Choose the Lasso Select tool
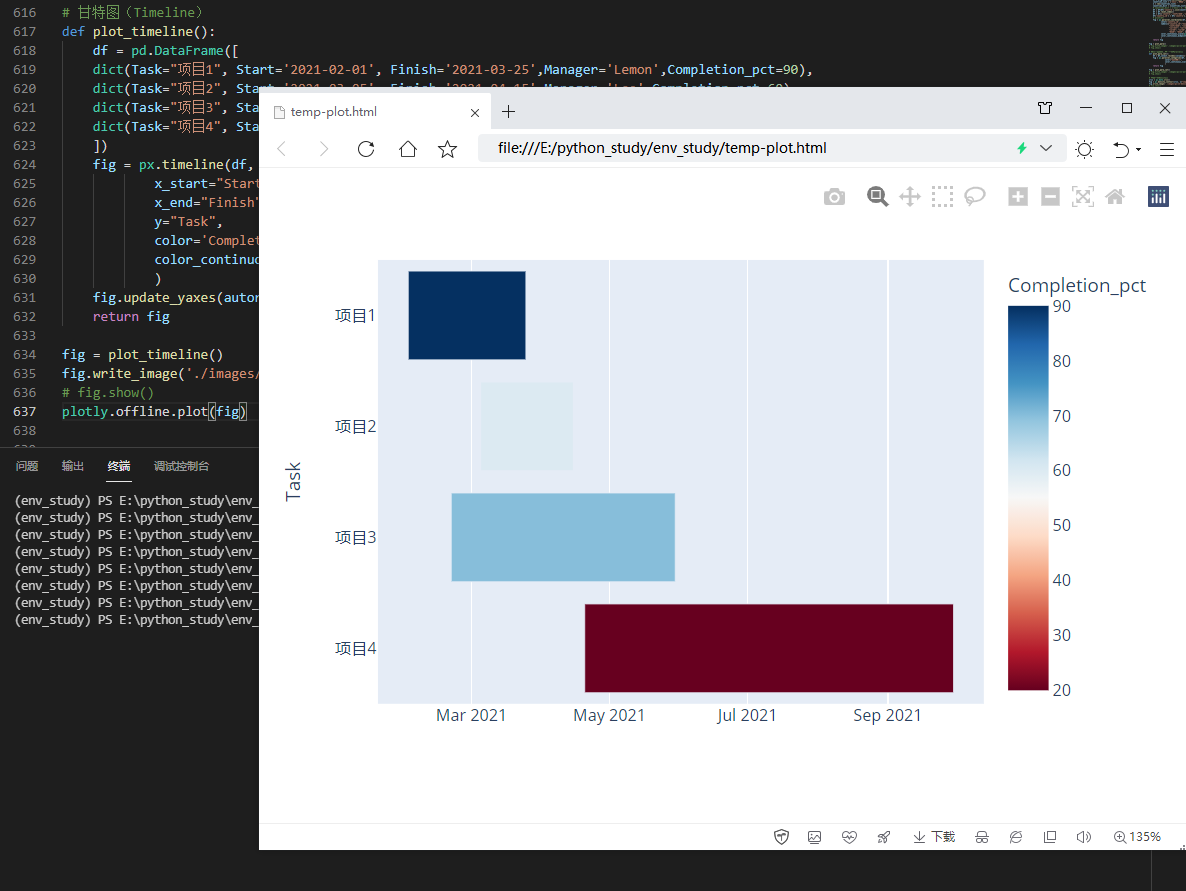1186x891 pixels. point(975,196)
